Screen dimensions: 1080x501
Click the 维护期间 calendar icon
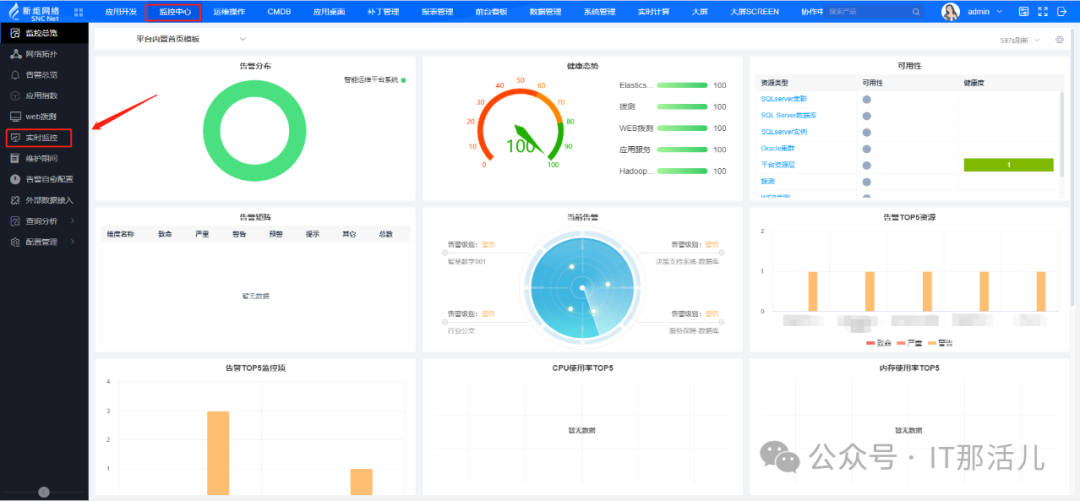pyautogui.click(x=14, y=159)
